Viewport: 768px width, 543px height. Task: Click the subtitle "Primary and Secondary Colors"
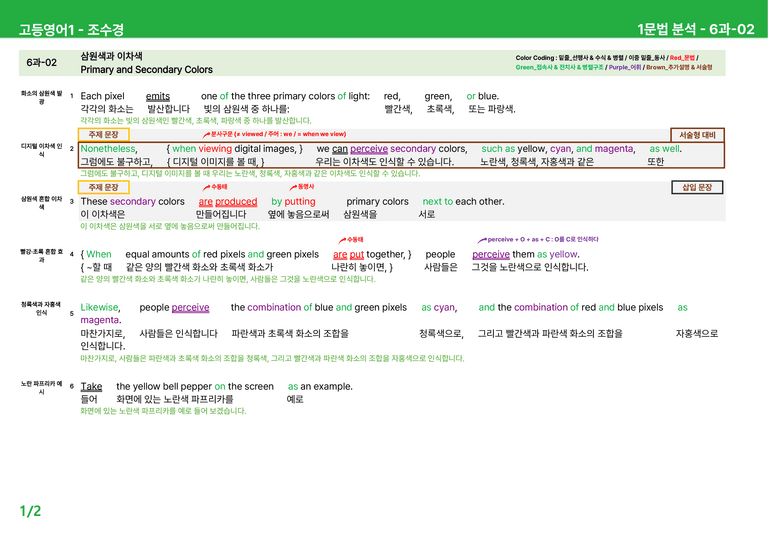(146, 70)
